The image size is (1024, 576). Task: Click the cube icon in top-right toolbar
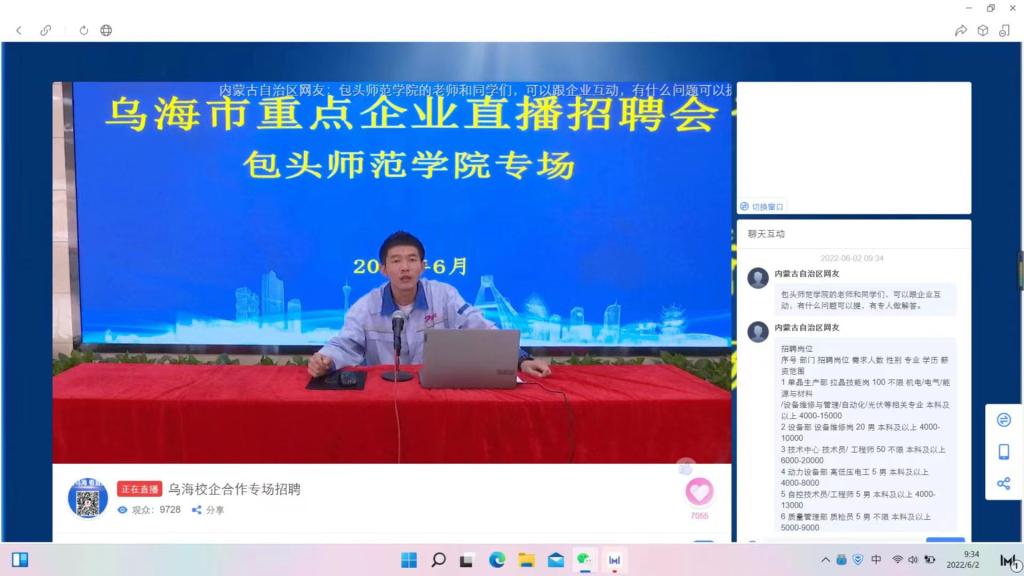click(983, 30)
